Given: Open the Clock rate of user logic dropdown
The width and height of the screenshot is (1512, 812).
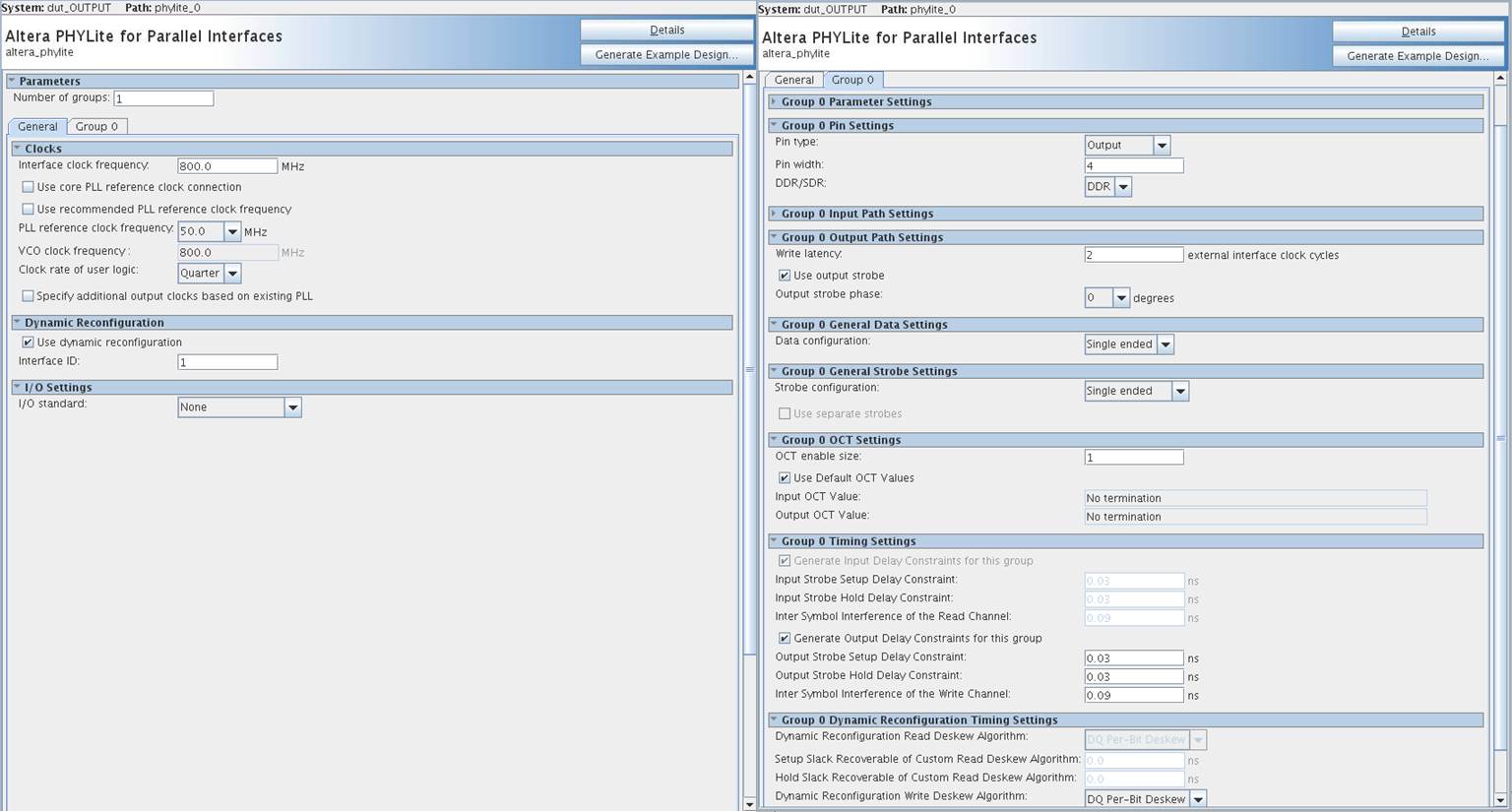Looking at the screenshot, I should click(x=232, y=274).
